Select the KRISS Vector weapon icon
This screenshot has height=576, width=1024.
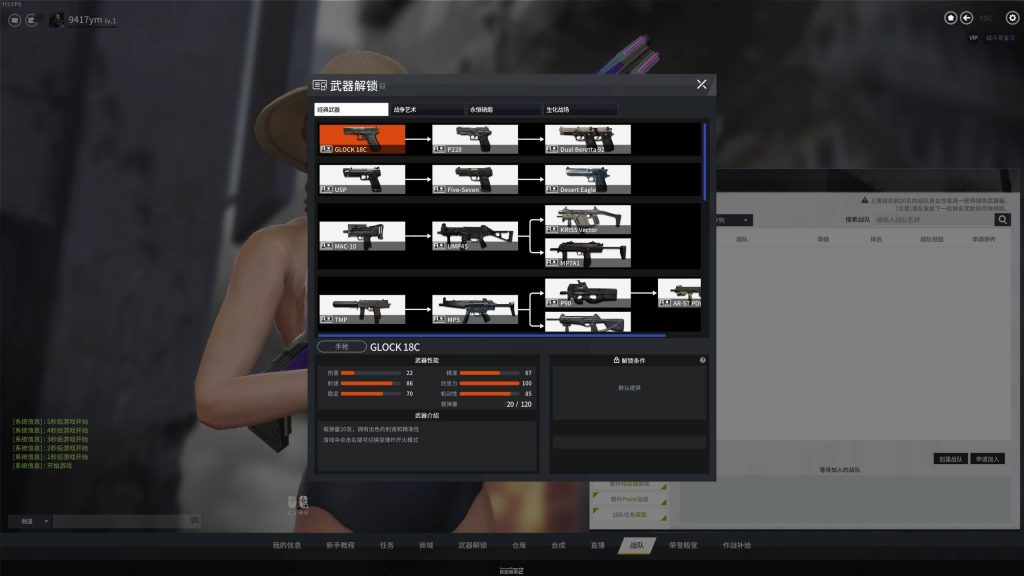point(587,219)
